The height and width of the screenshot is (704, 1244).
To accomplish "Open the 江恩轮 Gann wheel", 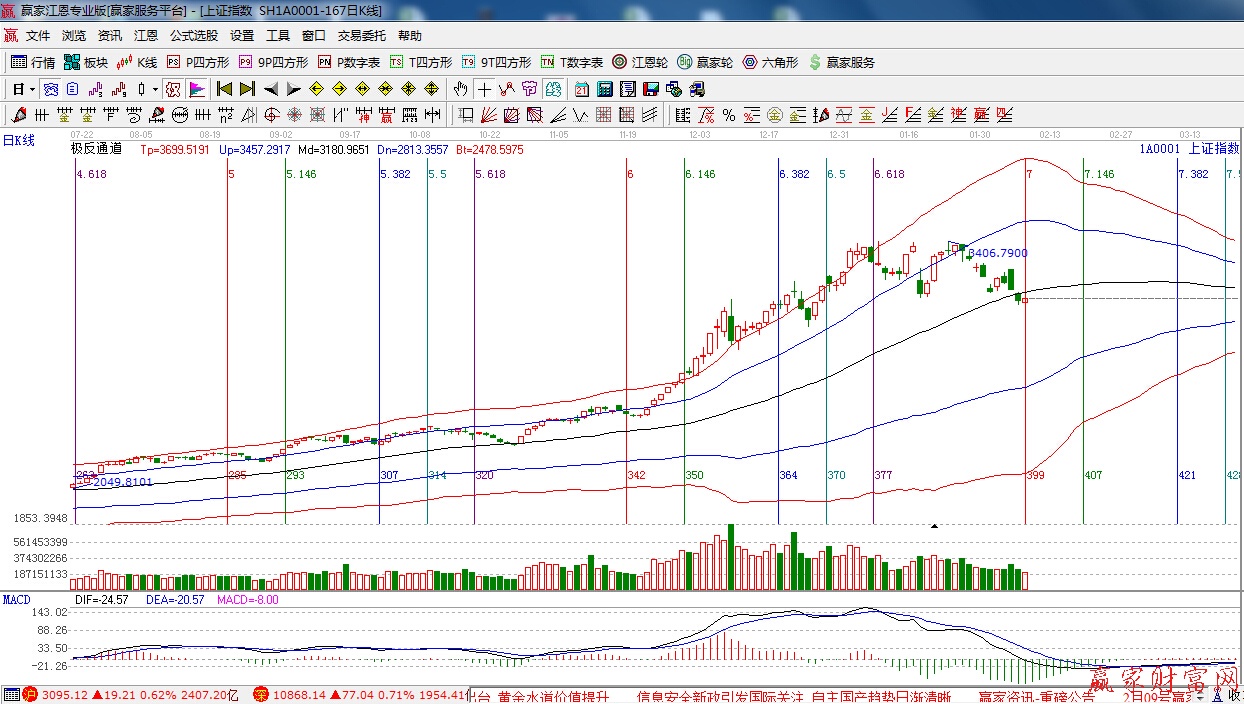I will coord(640,62).
